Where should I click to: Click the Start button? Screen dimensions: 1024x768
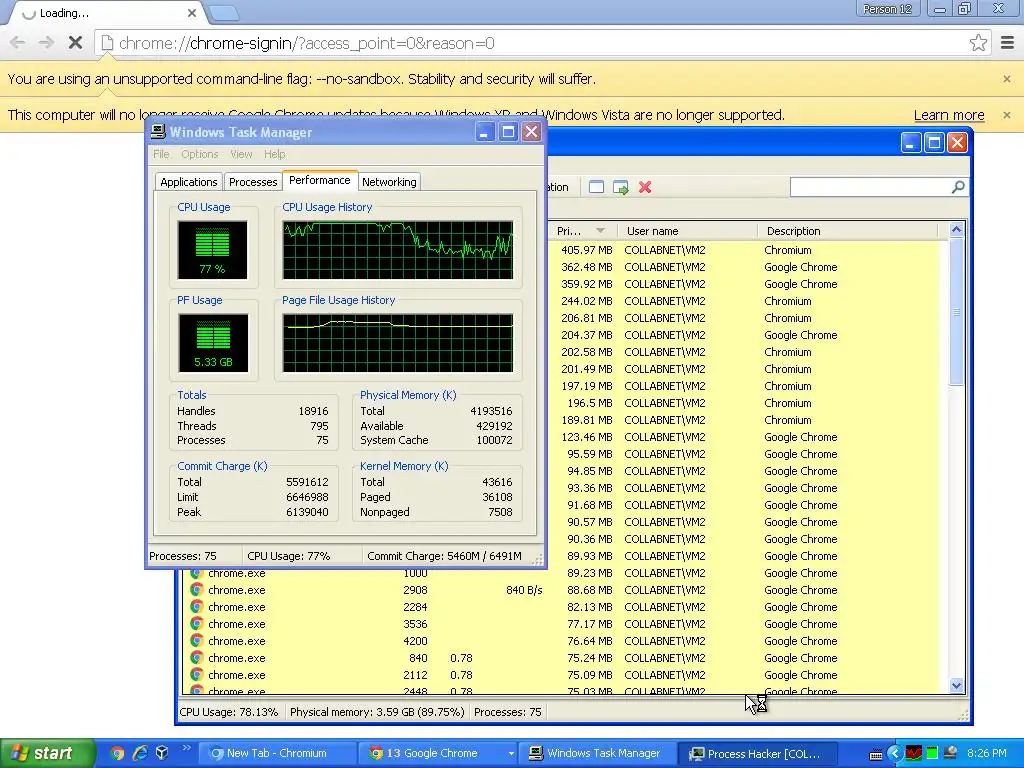click(47, 753)
